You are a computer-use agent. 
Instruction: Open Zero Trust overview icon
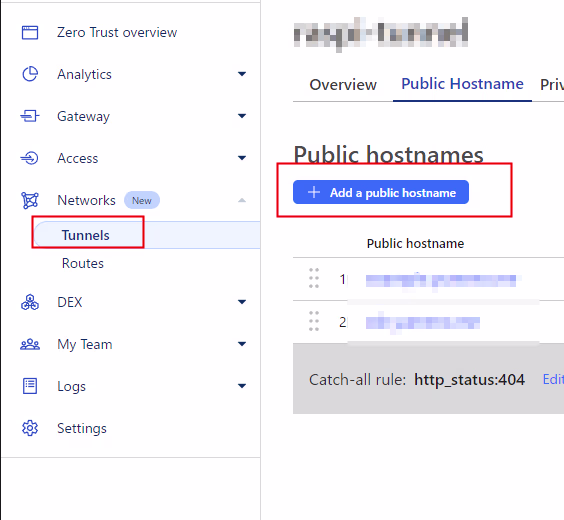[30, 32]
